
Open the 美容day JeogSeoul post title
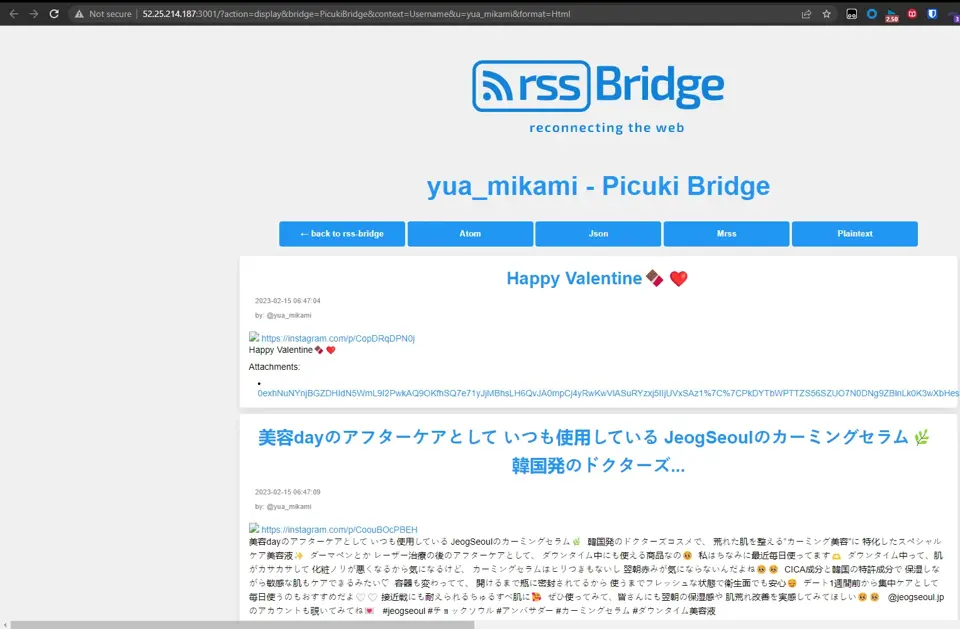pos(594,451)
